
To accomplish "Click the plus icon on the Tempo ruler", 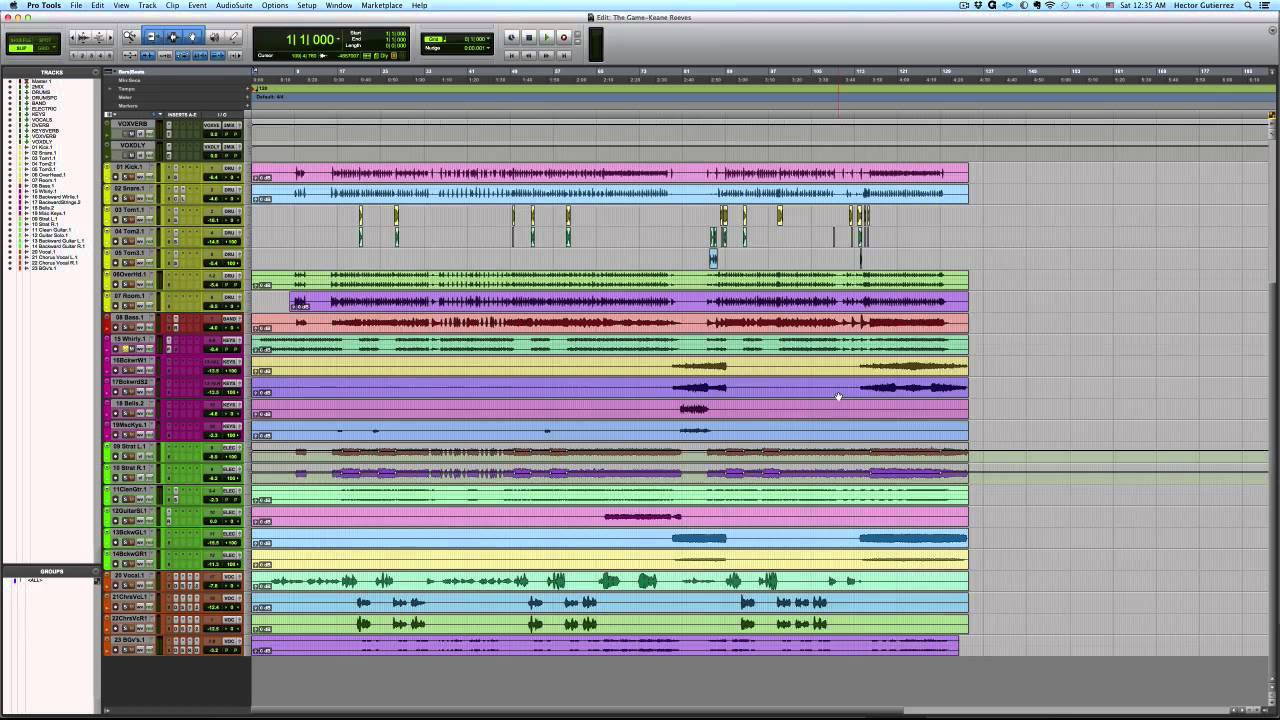I will 247,89.
